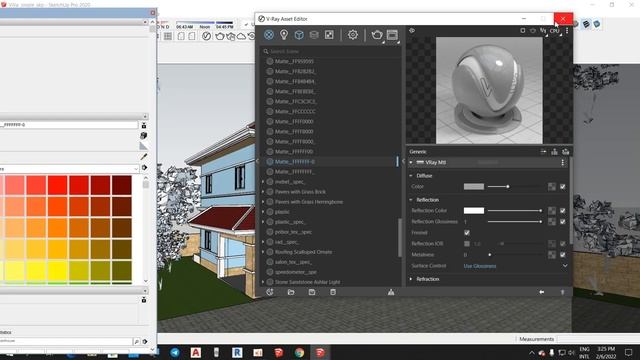Click the material name field in Materials tray
Screen dimensions: 640x360
[69, 124]
